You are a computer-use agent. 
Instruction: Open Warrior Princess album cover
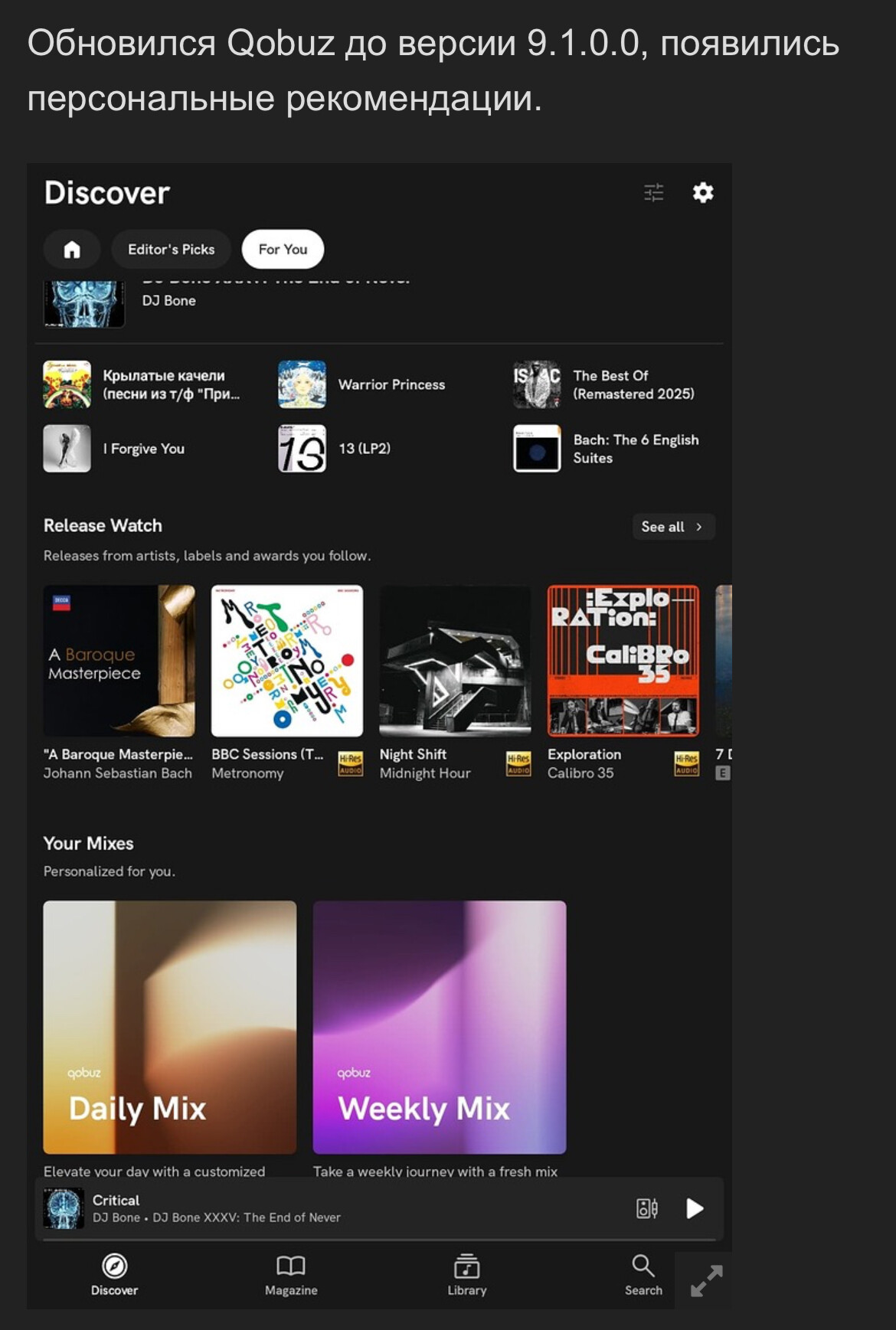coord(302,384)
